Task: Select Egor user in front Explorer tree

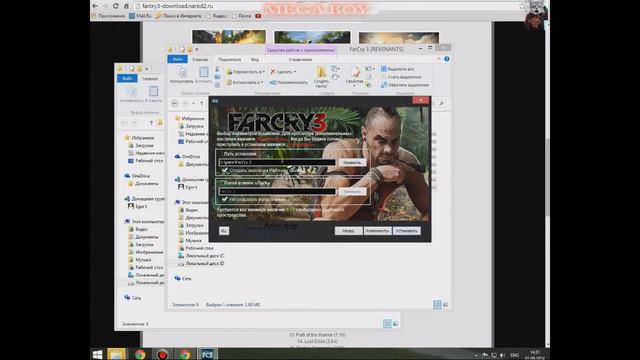Action: [x=188, y=187]
